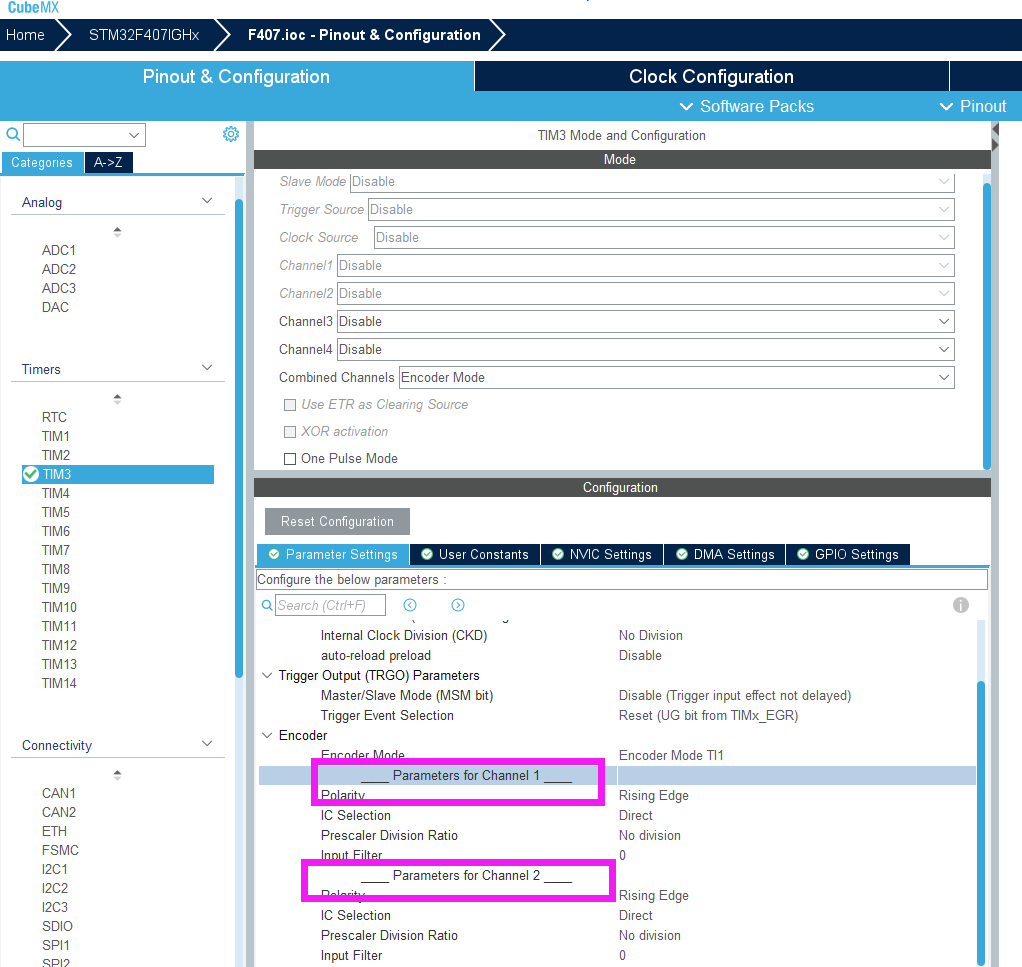The image size is (1022, 967).
Task: Collapse the Timers category
Action: (207, 368)
